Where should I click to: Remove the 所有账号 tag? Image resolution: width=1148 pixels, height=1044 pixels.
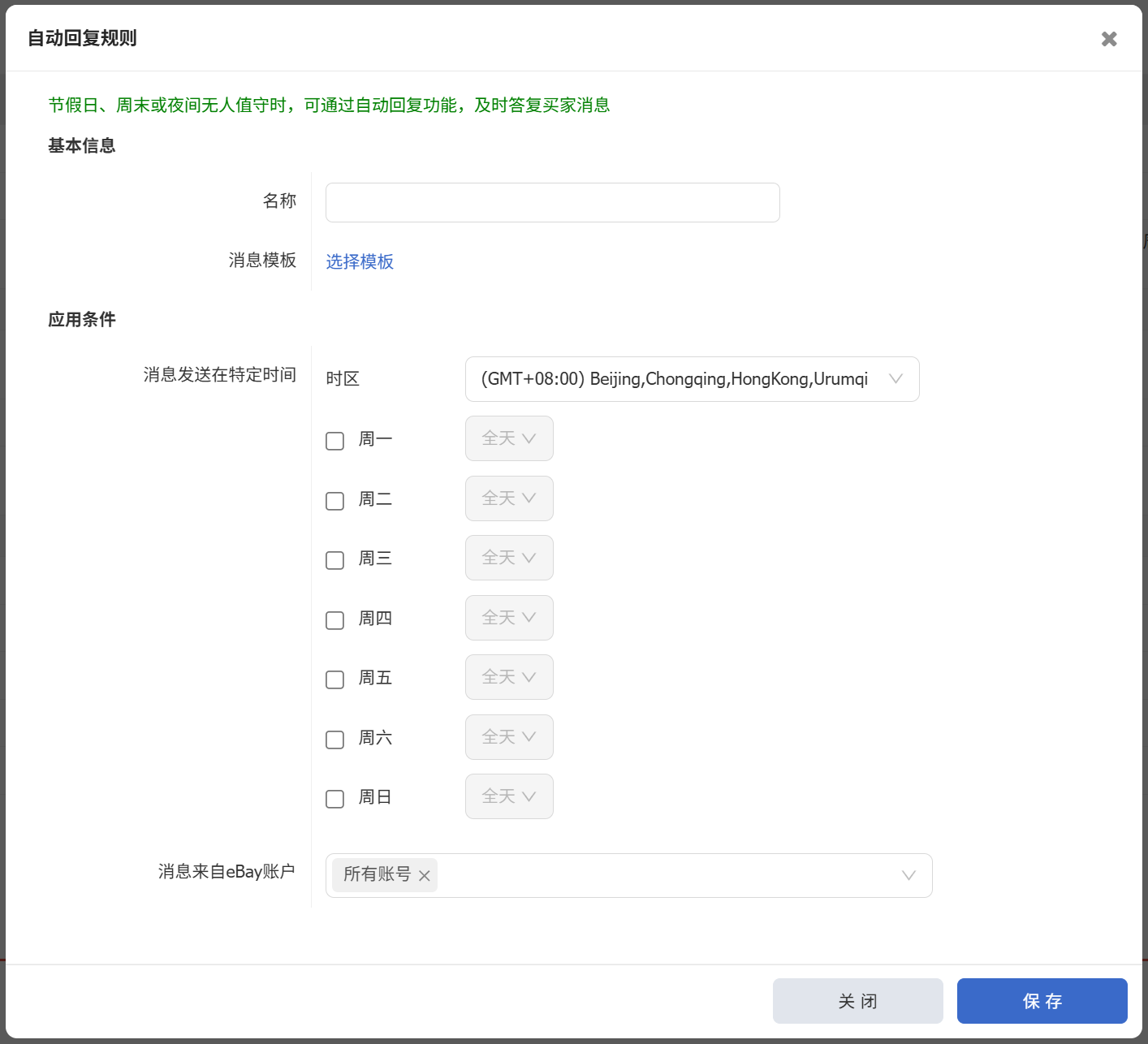[x=424, y=876]
